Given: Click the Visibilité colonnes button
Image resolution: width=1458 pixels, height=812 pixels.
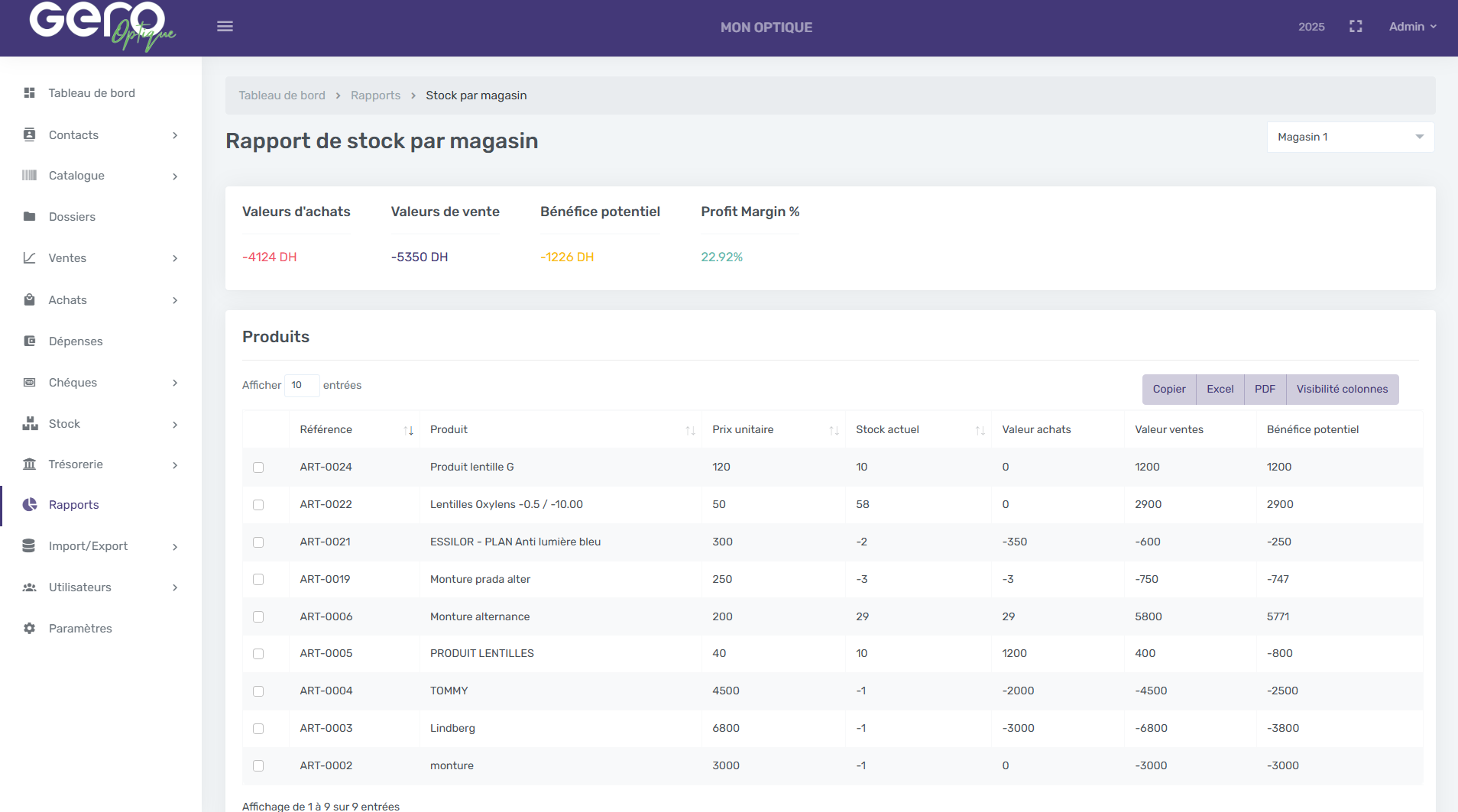Looking at the screenshot, I should [1342, 390].
